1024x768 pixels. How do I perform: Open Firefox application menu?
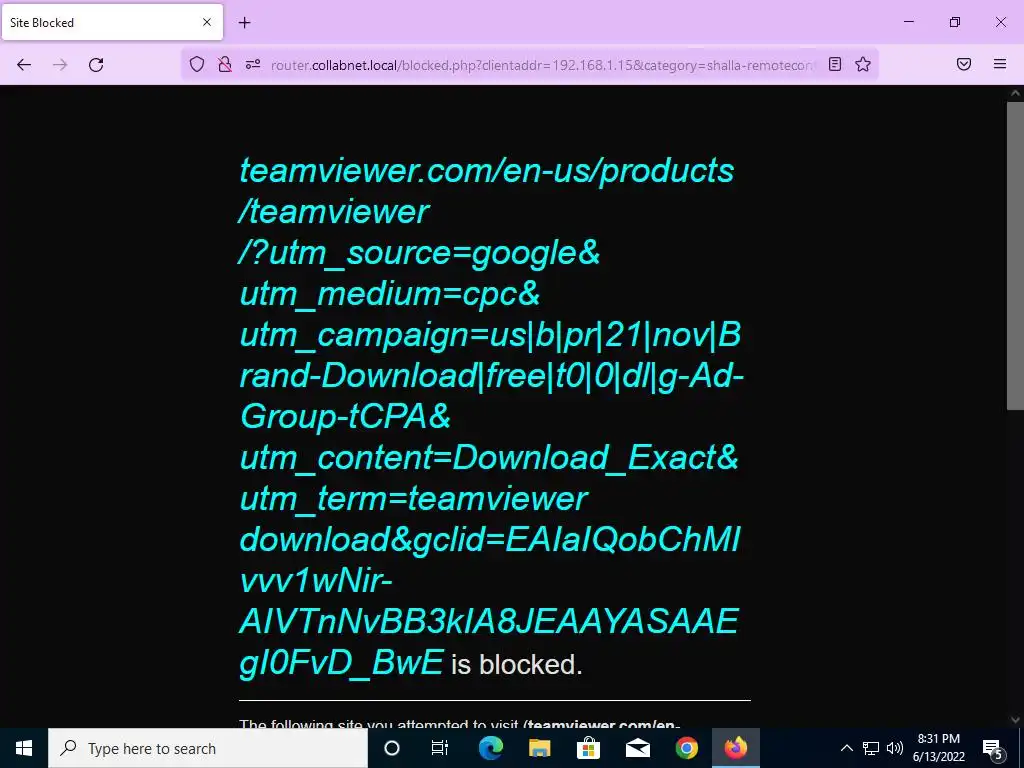tap(1000, 64)
